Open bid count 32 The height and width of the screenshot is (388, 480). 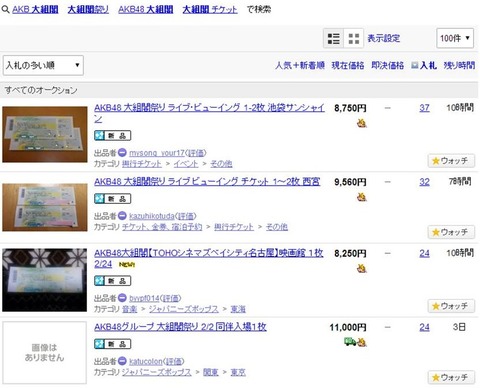pyautogui.click(x=424, y=182)
